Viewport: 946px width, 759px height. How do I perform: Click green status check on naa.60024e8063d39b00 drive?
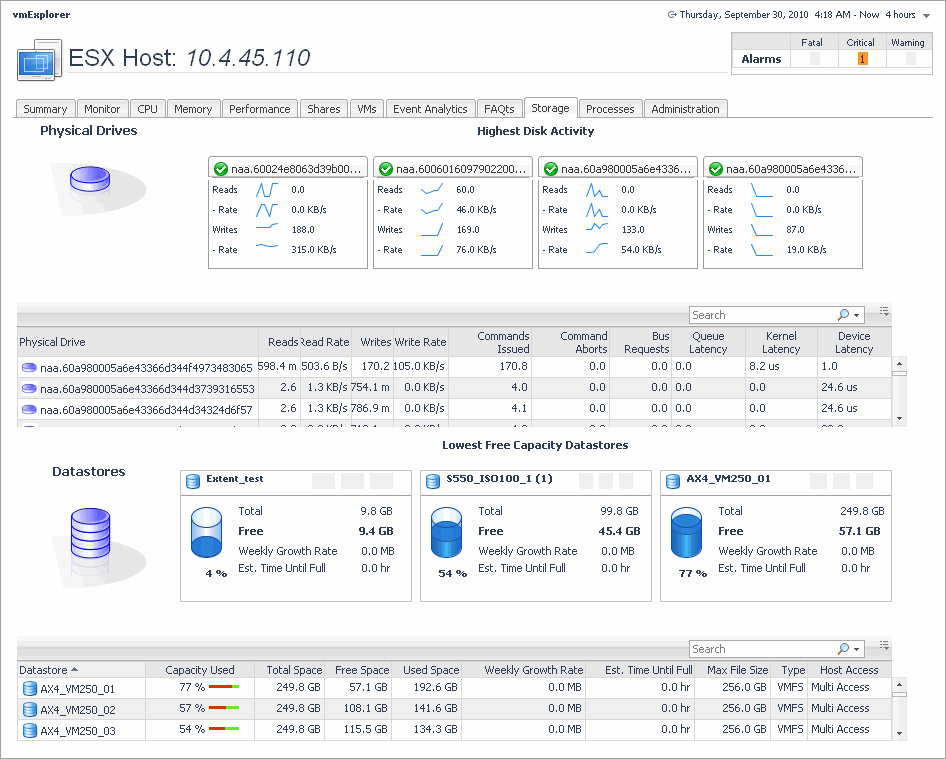220,169
